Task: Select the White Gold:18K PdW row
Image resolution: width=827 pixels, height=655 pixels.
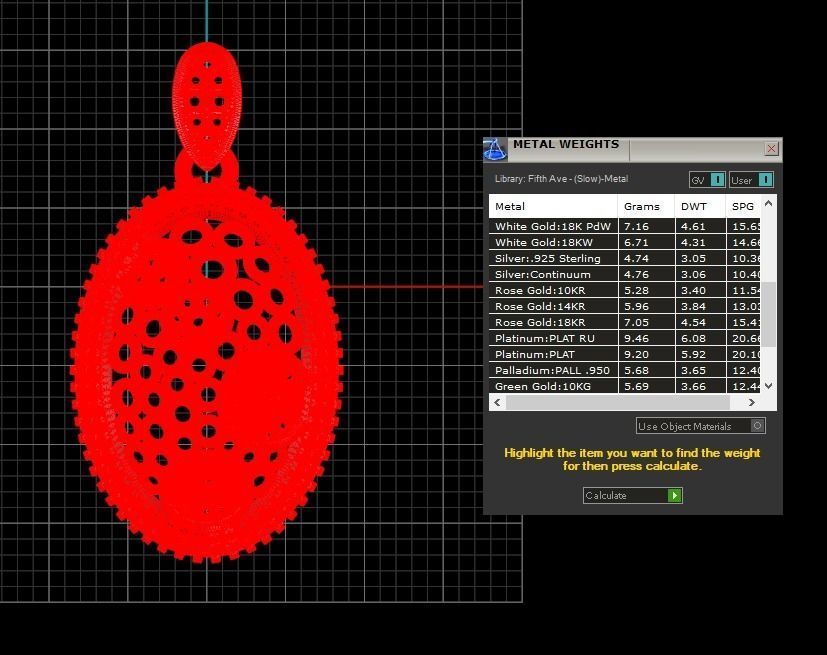Action: tap(624, 226)
